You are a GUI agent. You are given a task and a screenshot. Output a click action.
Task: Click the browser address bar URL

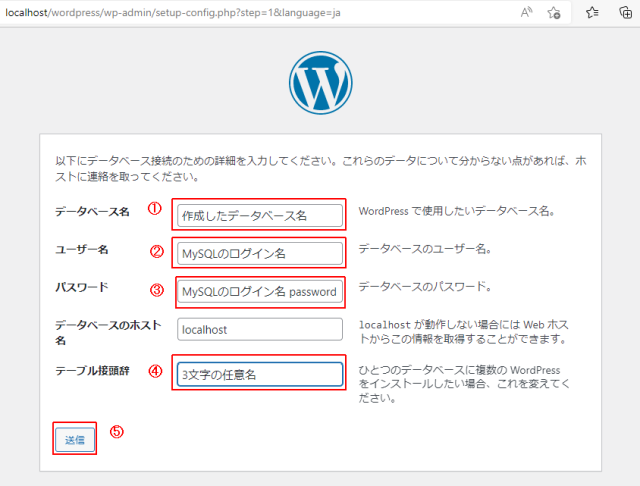point(173,13)
